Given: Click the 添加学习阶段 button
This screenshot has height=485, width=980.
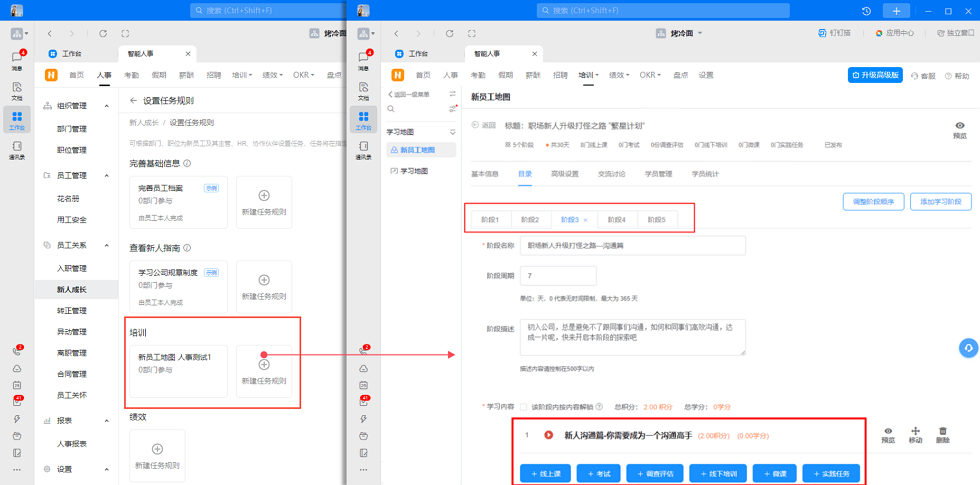Looking at the screenshot, I should pyautogui.click(x=939, y=202).
